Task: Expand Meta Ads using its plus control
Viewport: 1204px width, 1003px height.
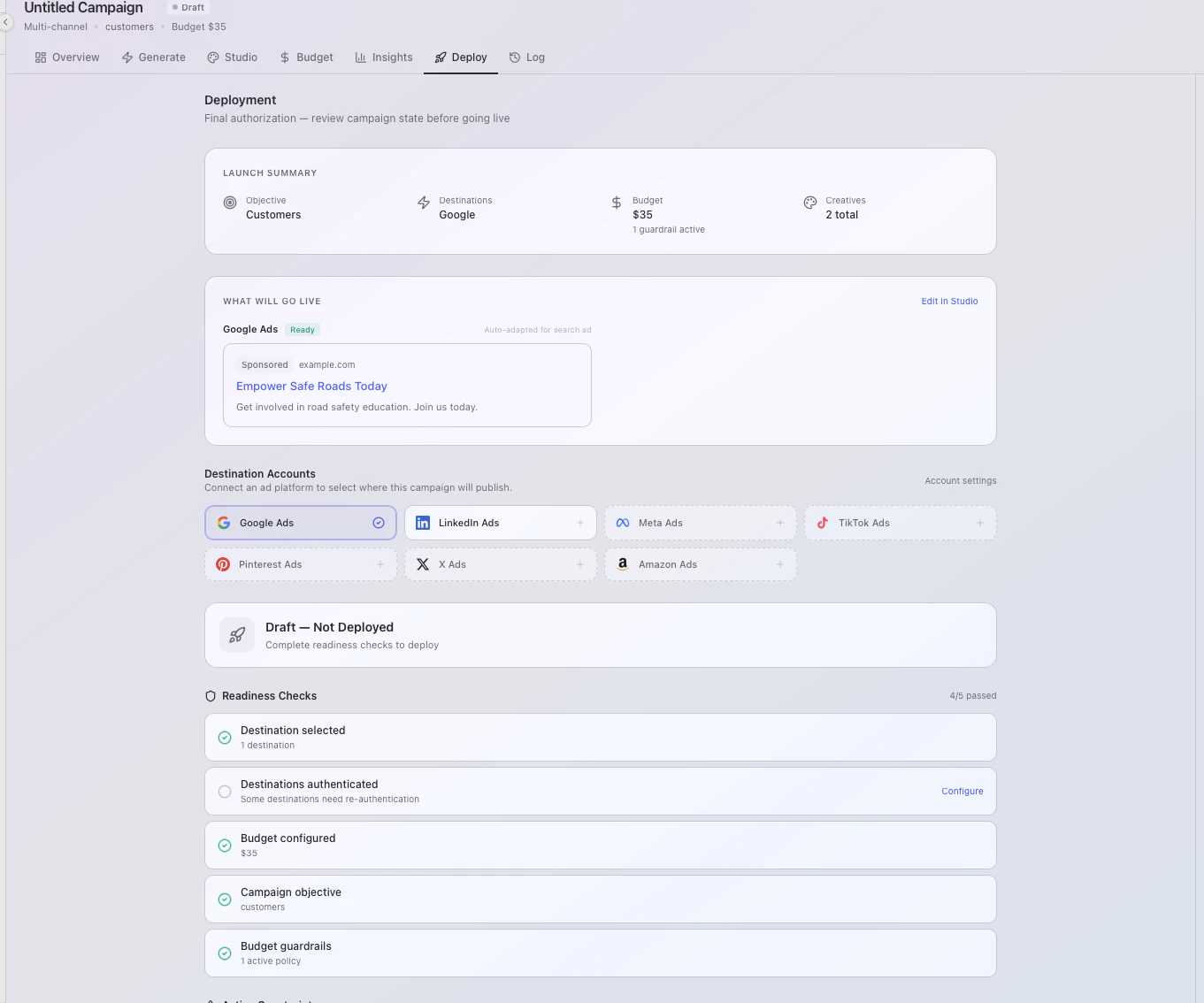Action: (780, 522)
